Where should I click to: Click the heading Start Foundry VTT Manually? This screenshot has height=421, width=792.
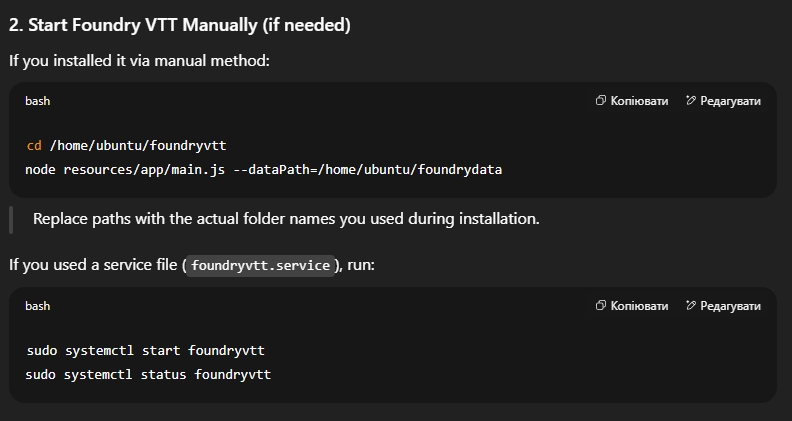(x=180, y=25)
